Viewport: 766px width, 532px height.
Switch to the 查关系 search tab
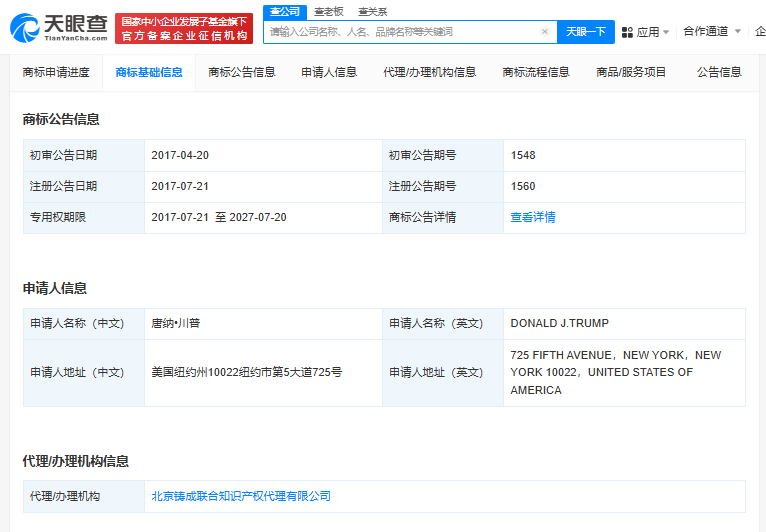372,12
